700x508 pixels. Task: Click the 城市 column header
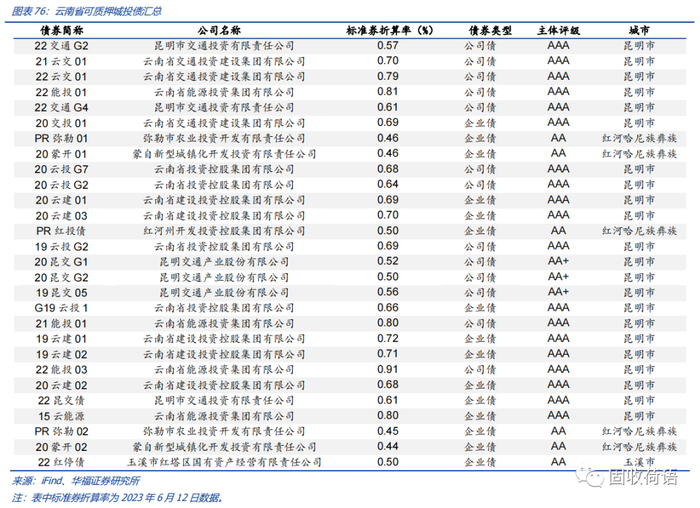[639, 30]
